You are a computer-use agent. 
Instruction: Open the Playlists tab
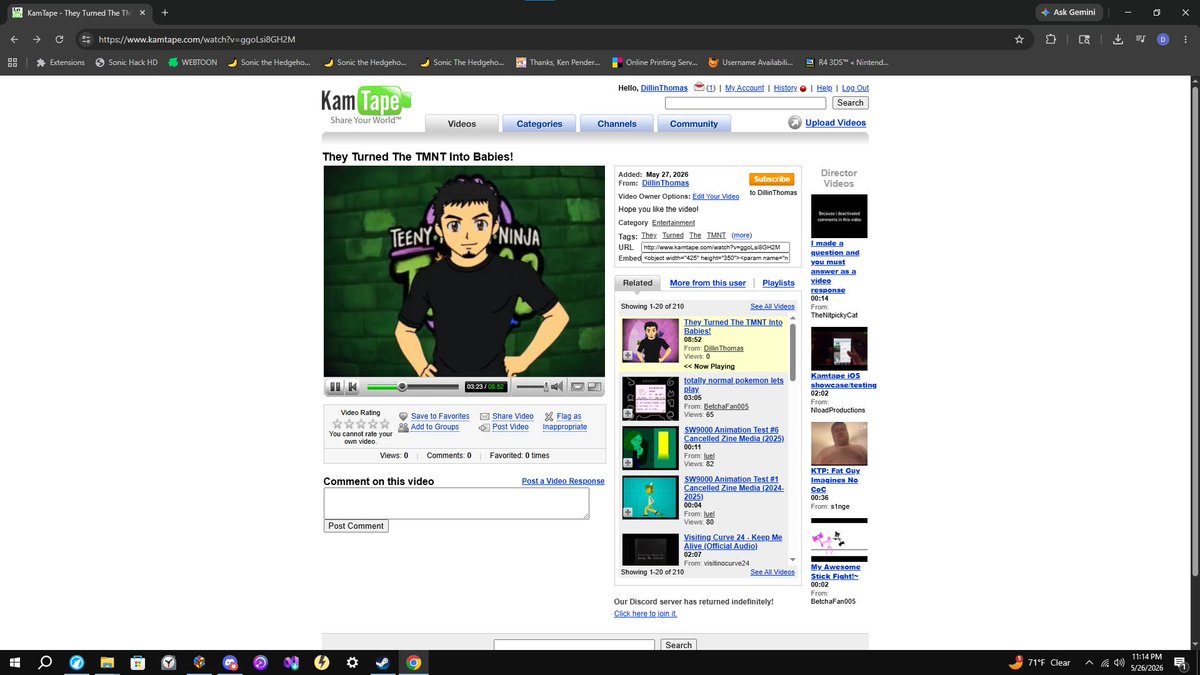pos(779,283)
